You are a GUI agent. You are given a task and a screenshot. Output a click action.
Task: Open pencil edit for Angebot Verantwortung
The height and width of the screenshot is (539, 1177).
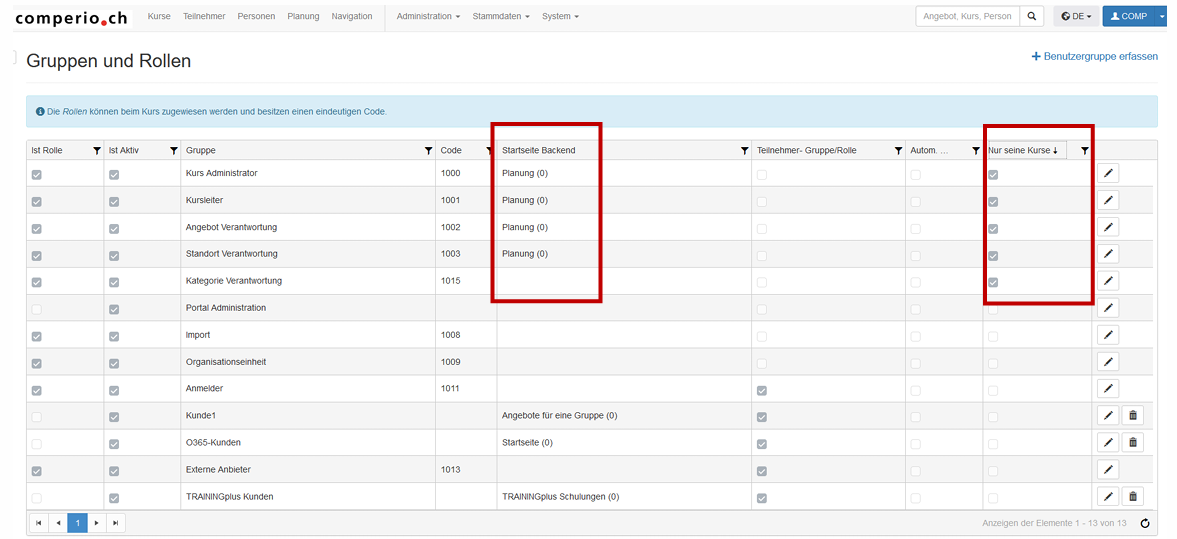point(1107,227)
